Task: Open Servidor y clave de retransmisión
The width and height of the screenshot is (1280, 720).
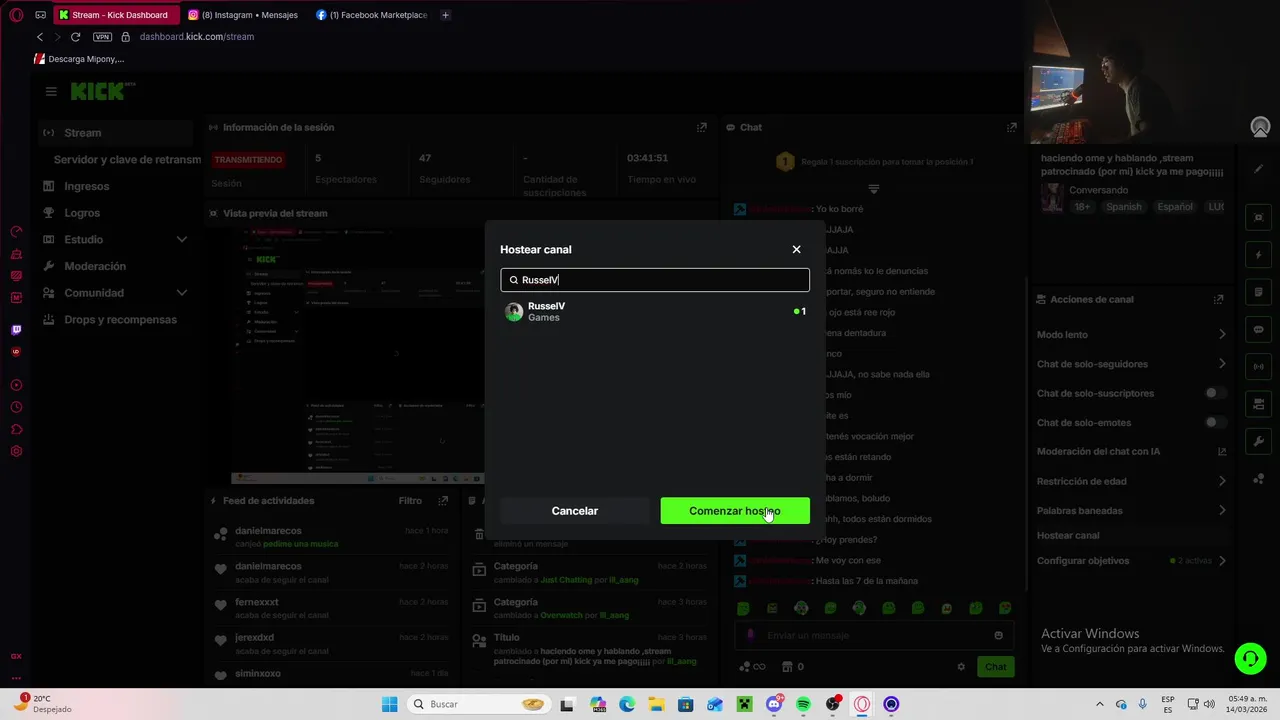Action: (127, 160)
